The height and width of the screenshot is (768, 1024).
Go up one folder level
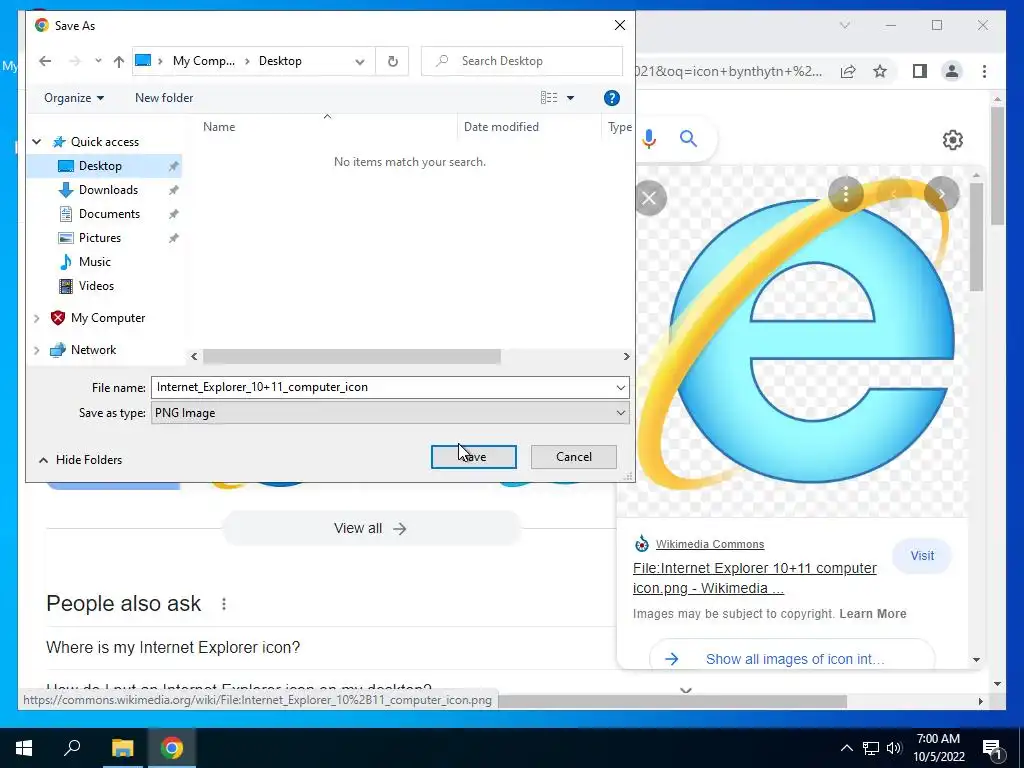[x=118, y=61]
